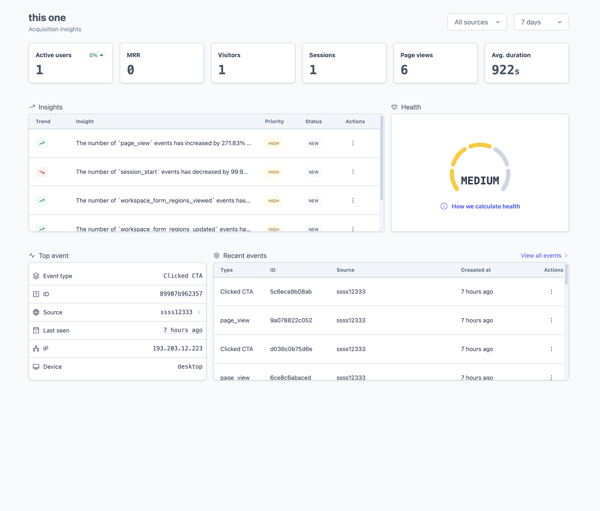This screenshot has height=511, width=600.
Task: Click the MEDIUM health gauge
Action: pyautogui.click(x=480, y=170)
